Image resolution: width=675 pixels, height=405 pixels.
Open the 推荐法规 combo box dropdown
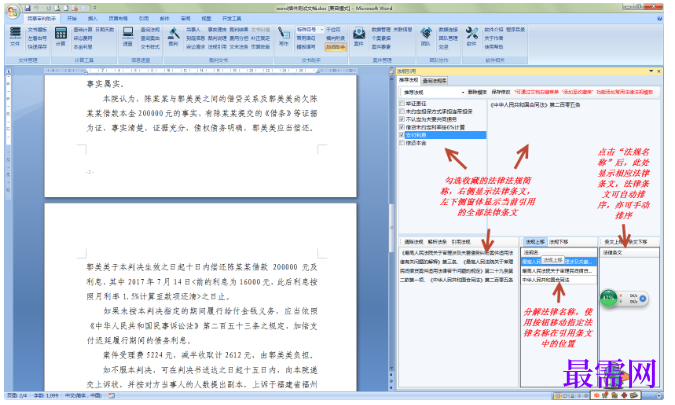coord(463,92)
